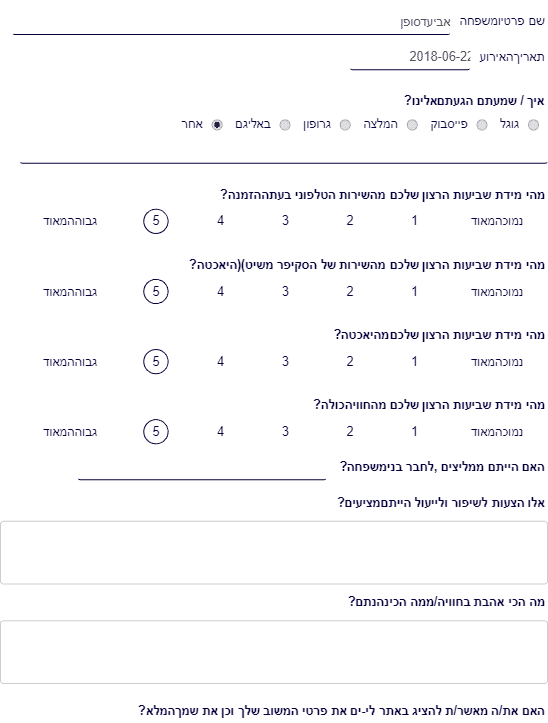Image resolution: width=548 pixels, height=723 pixels.
Task: Rate overall experience satisfaction as 3
Action: coord(285,432)
